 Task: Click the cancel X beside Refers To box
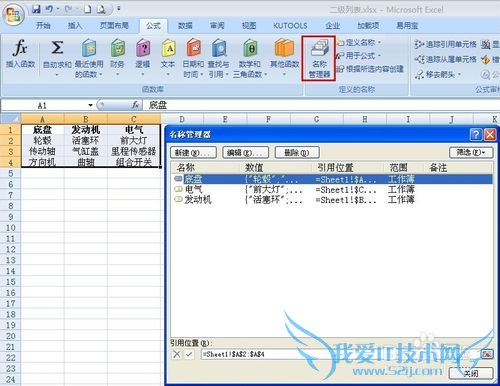click(177, 354)
